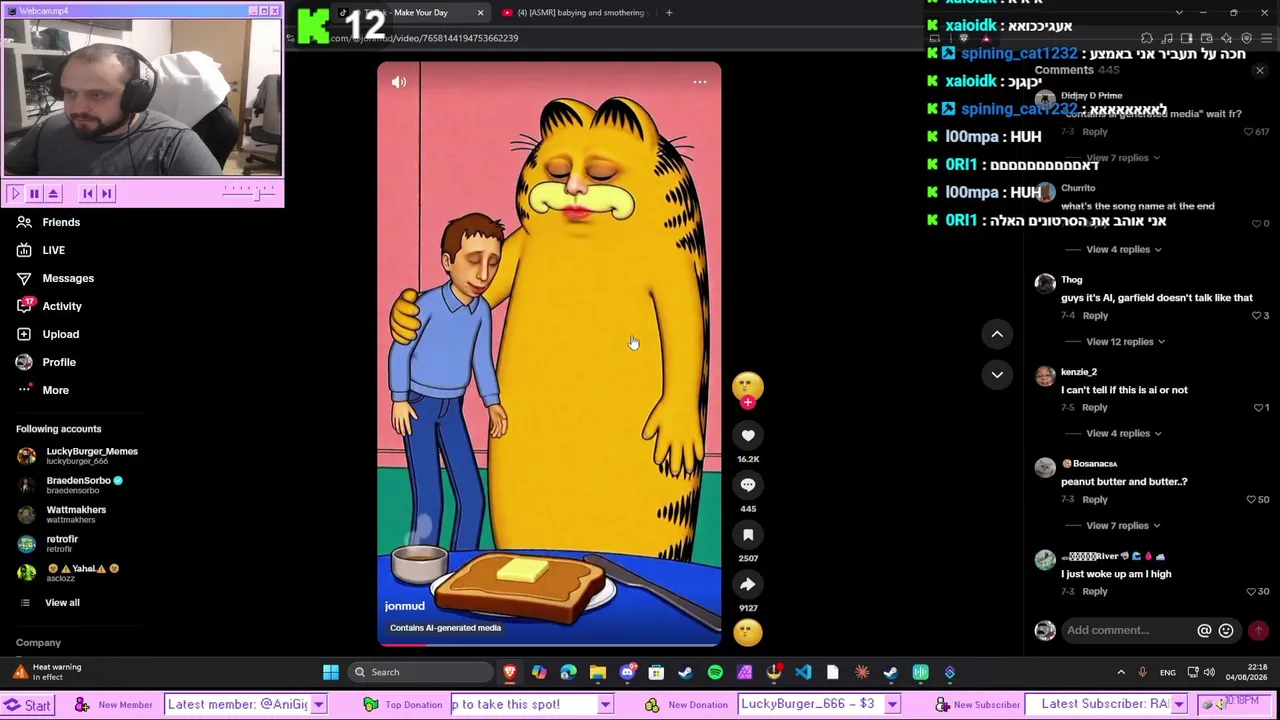Like the 'peanut butter and butter' comment
The image size is (1280, 720).
[1251, 500]
